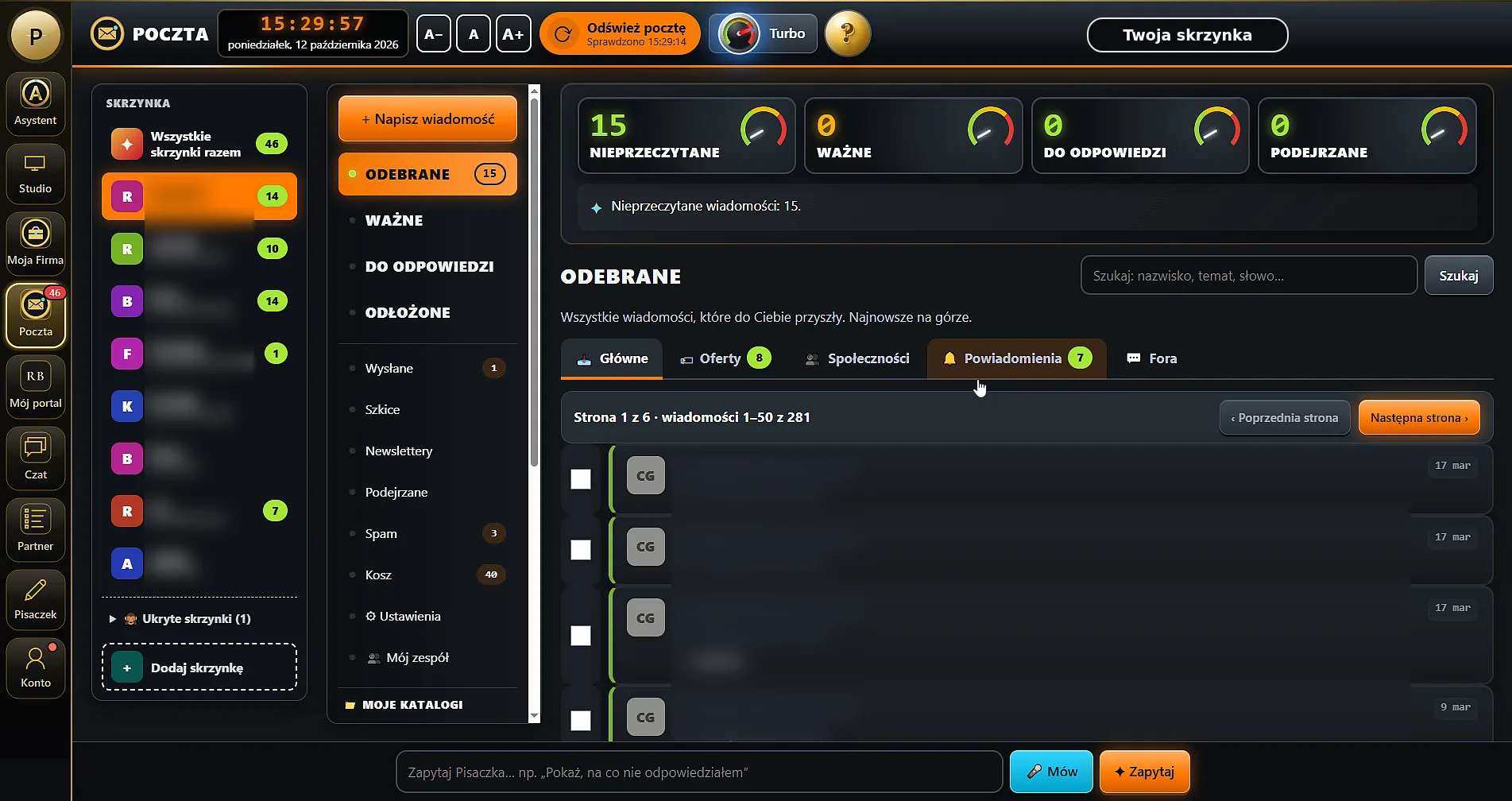
Task: Switch to the Powiadomienia tab
Action: [x=1017, y=358]
